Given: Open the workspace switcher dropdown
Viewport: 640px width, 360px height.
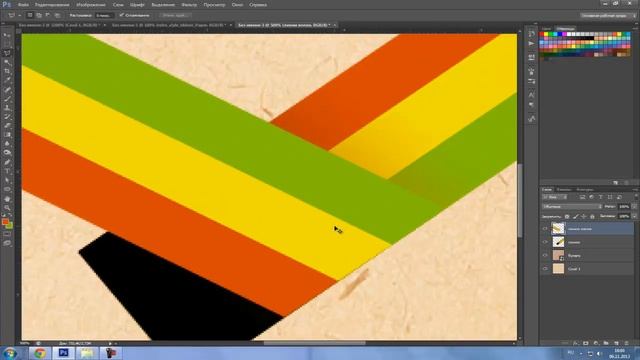Looking at the screenshot, I should (608, 15).
